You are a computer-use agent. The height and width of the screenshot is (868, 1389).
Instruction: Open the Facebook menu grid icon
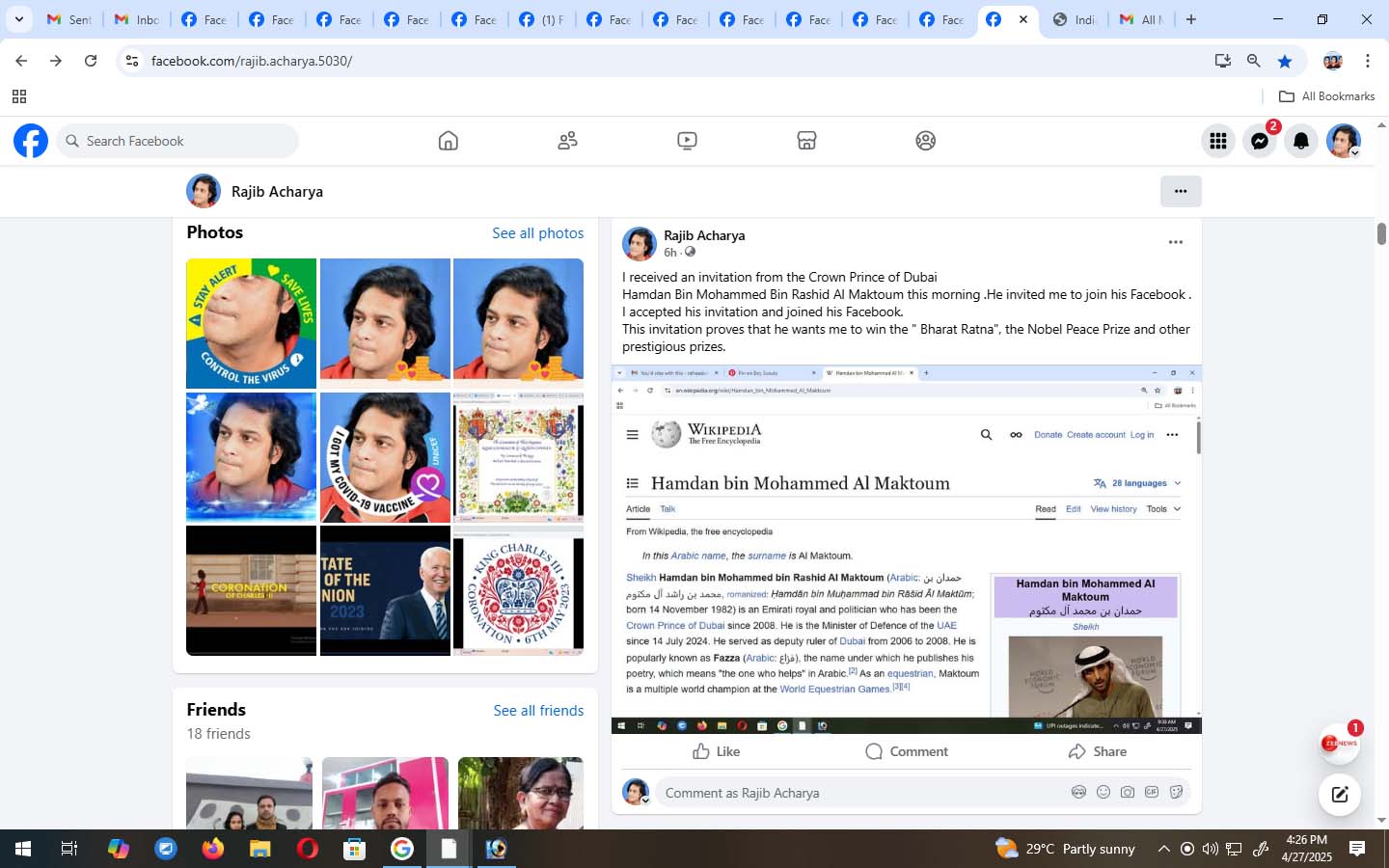pos(1218,141)
